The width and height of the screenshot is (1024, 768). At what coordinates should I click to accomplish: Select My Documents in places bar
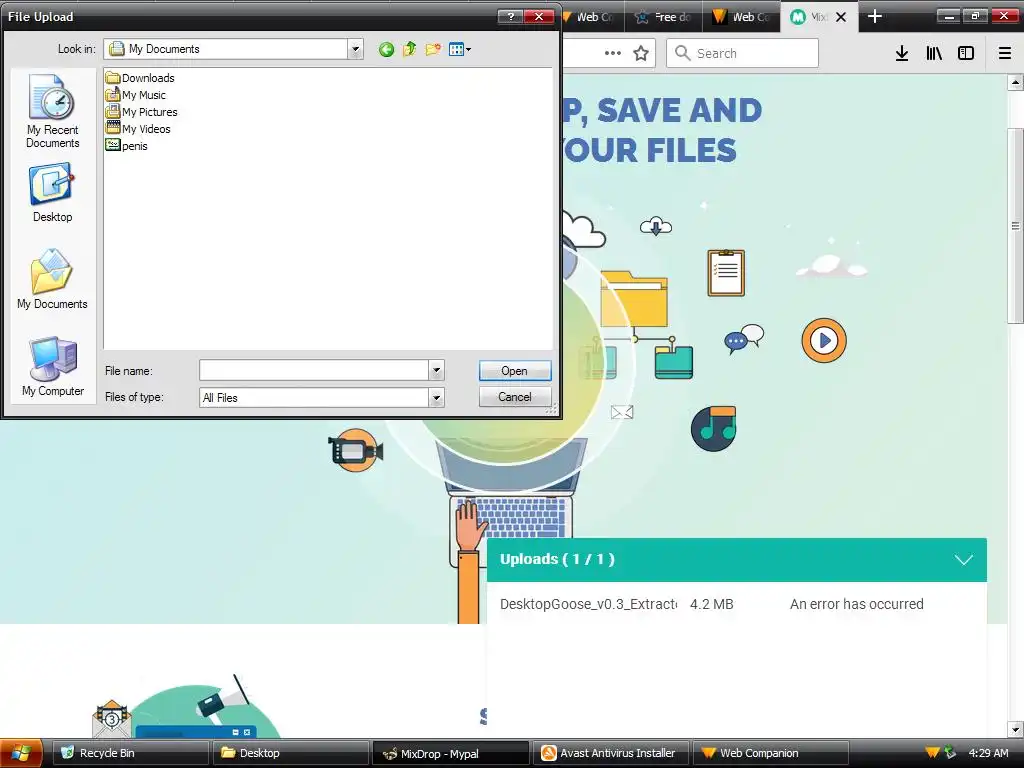[x=52, y=280]
